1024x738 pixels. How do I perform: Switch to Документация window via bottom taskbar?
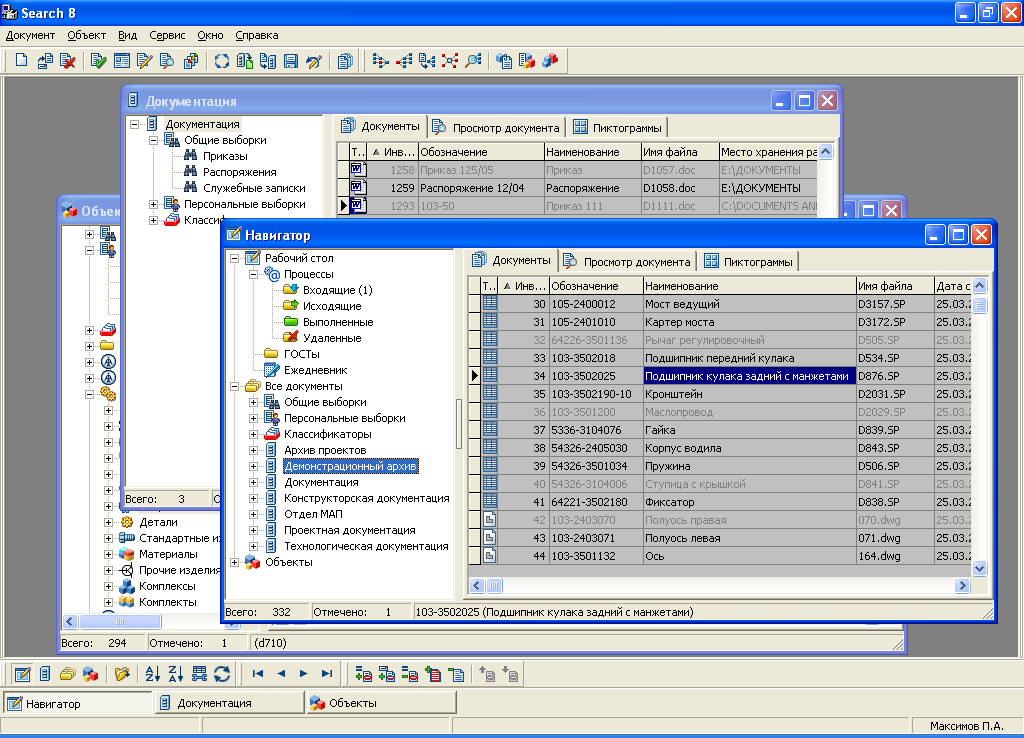click(x=214, y=703)
